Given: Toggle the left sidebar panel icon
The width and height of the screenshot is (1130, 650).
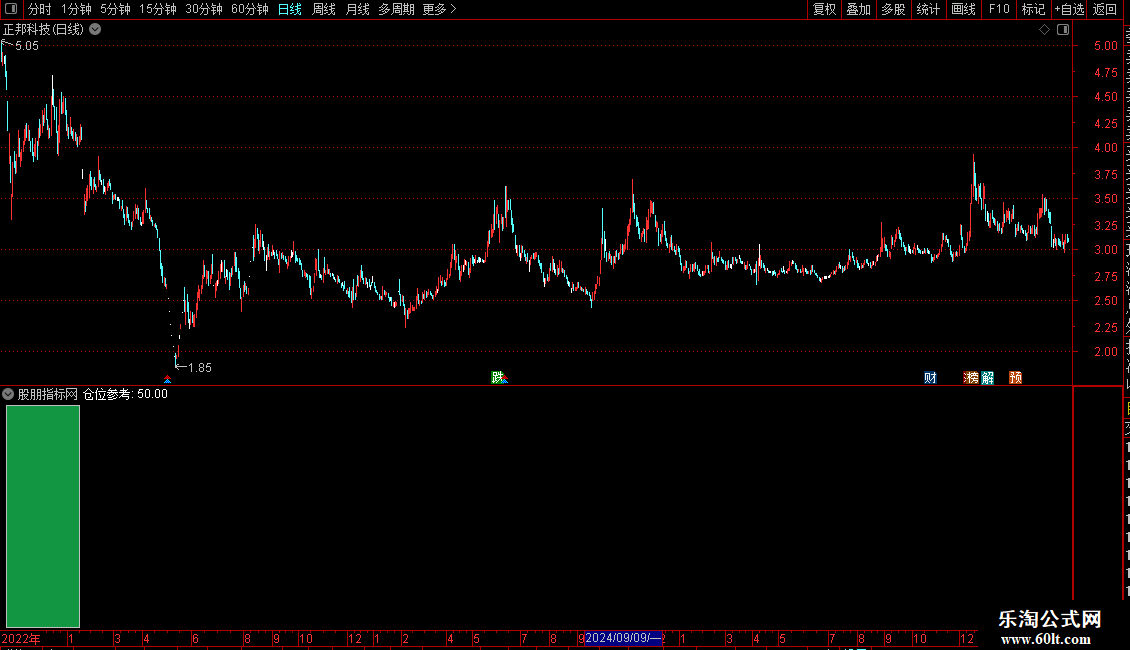Looking at the screenshot, I should click(11, 9).
